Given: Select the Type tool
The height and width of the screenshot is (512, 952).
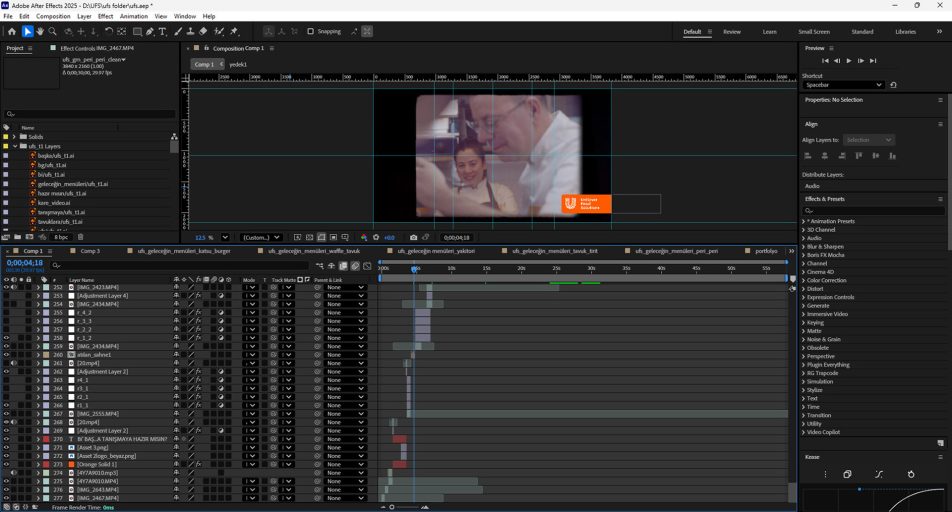Looking at the screenshot, I should (162, 32).
